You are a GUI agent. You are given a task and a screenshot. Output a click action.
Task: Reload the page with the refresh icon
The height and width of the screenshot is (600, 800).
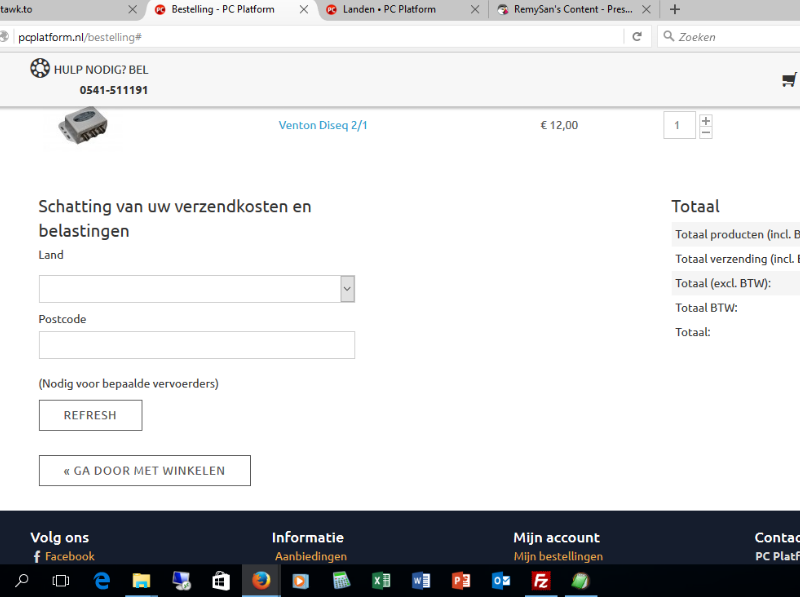point(637,37)
